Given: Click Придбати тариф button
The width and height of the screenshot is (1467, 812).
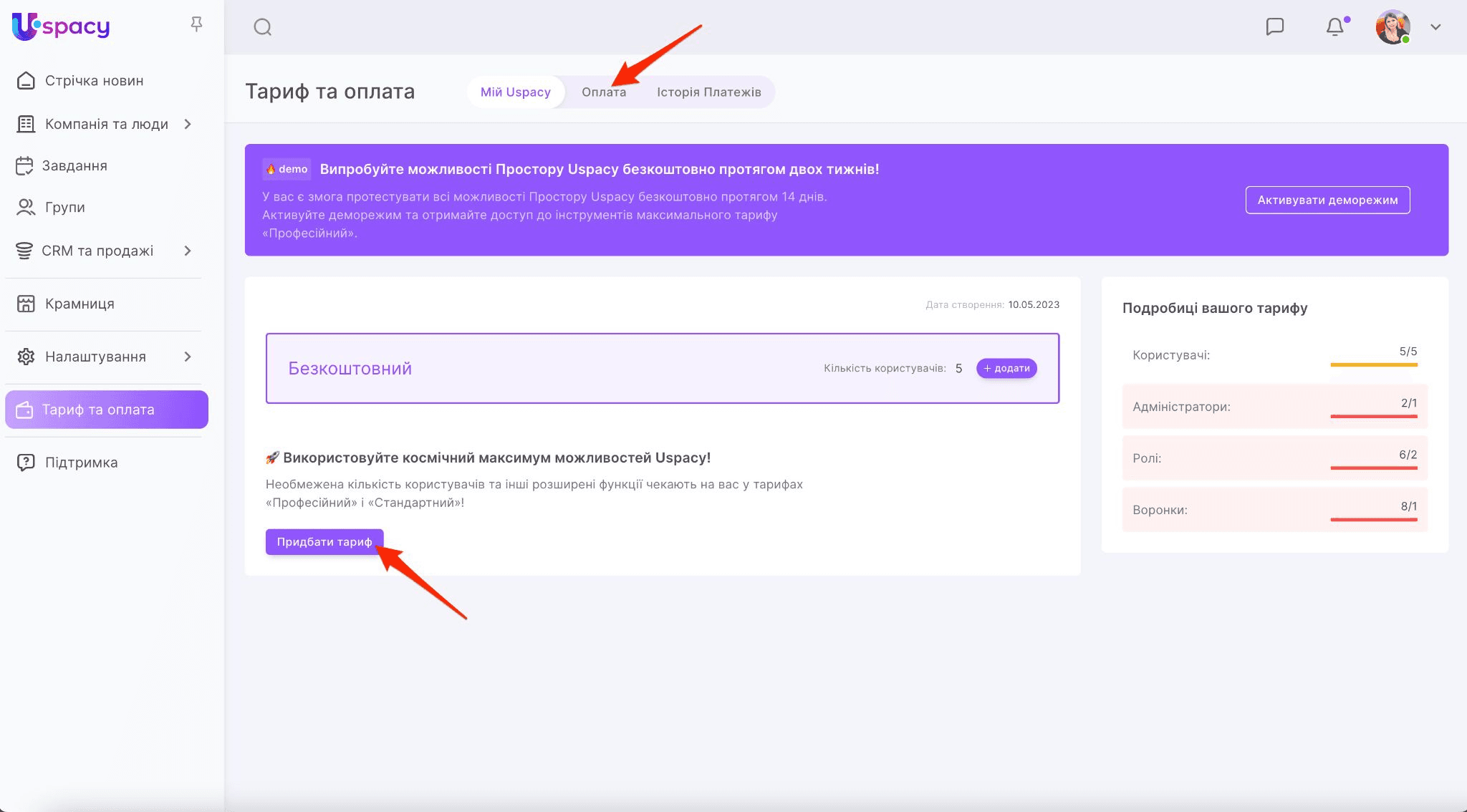Looking at the screenshot, I should pyautogui.click(x=324, y=542).
